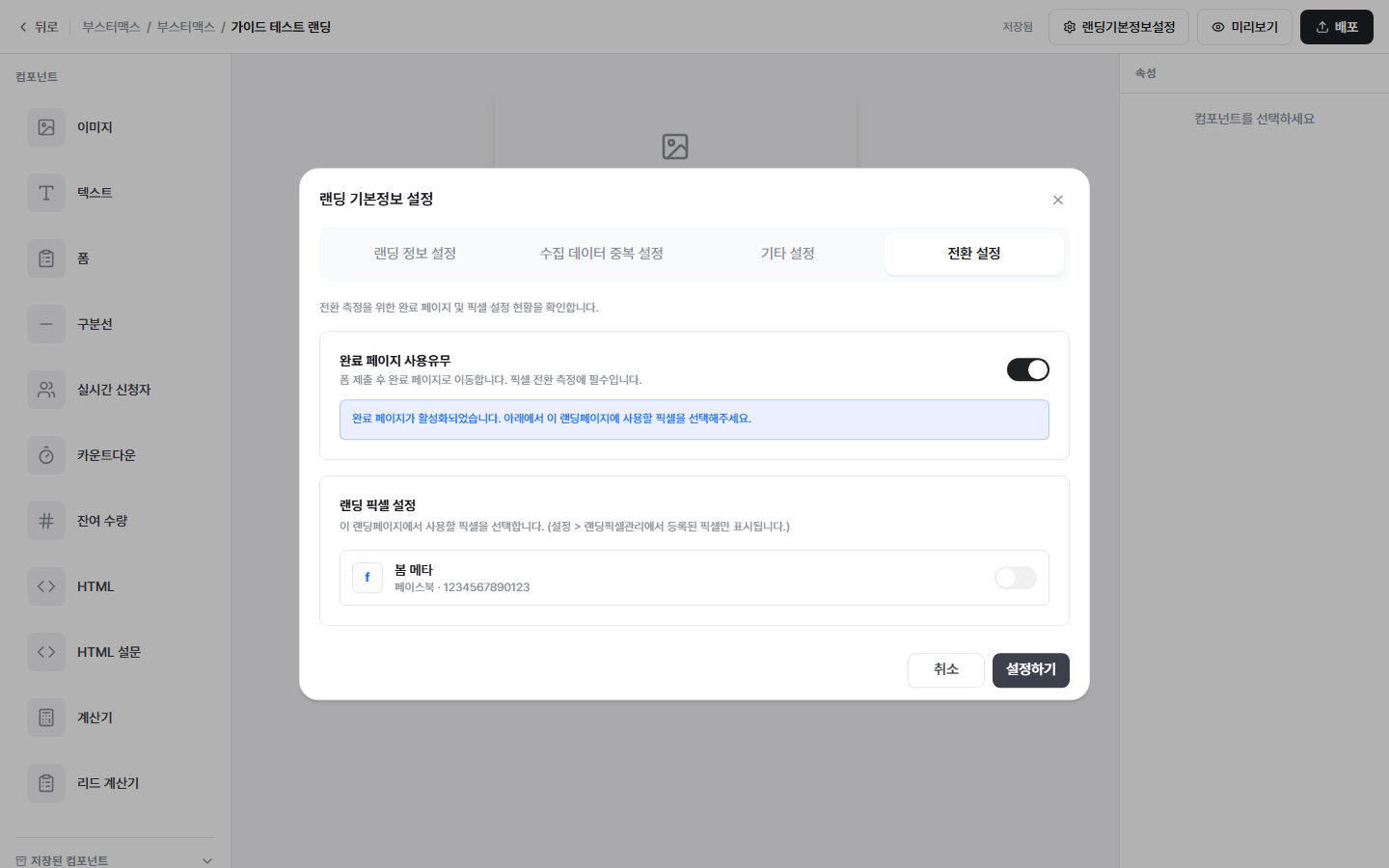Screen dimensions: 1389x868
Task: Select the HTML 설문 code icon
Action: tap(46, 652)
